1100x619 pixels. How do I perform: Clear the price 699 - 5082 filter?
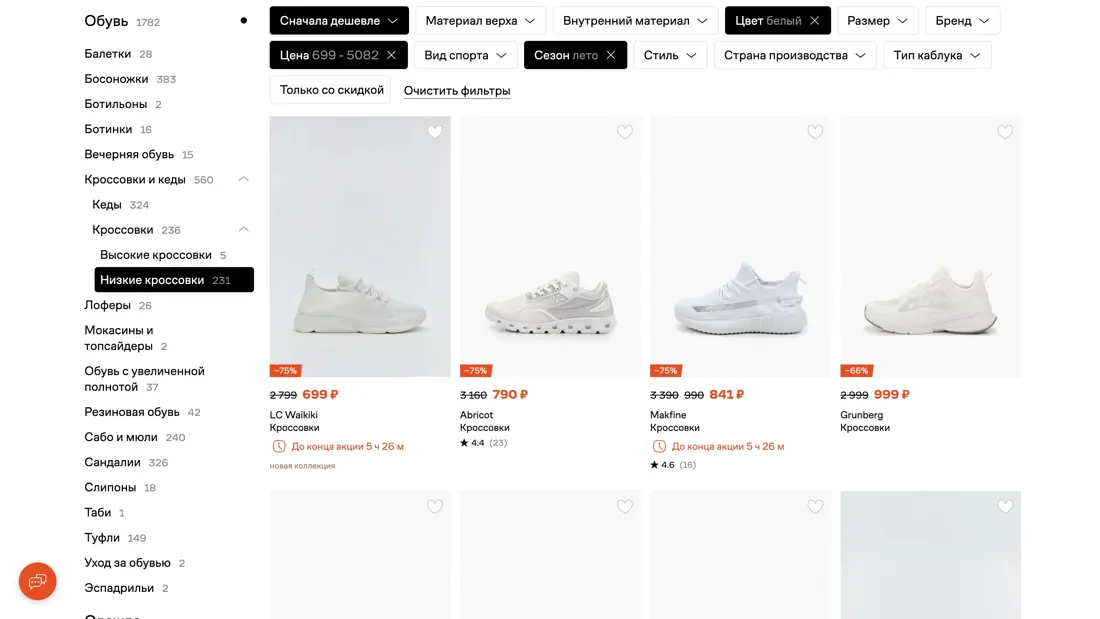pos(391,55)
